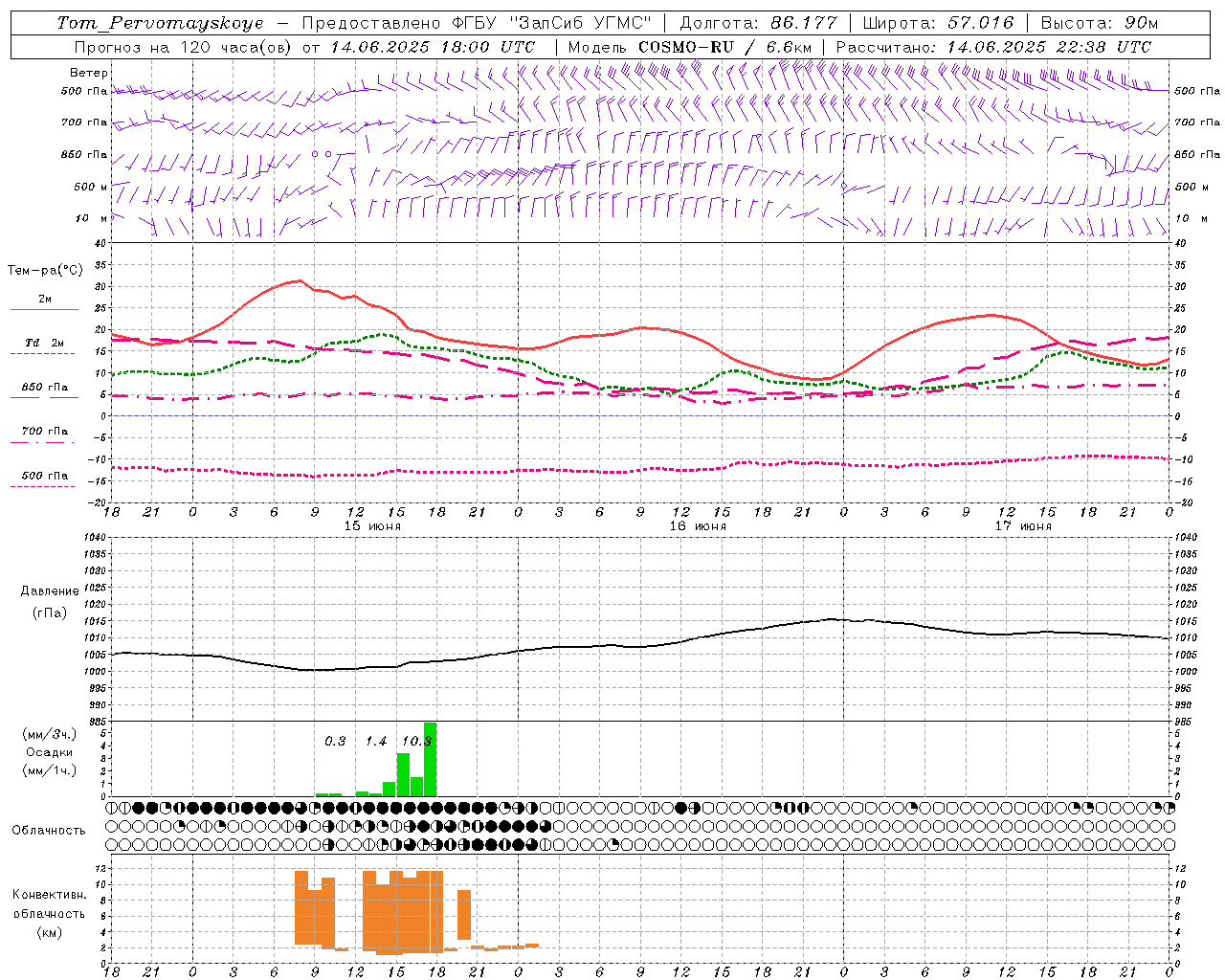
Task: Select the "(мм/1ч.)" precipitation unit label
Action: pyautogui.click(x=49, y=770)
